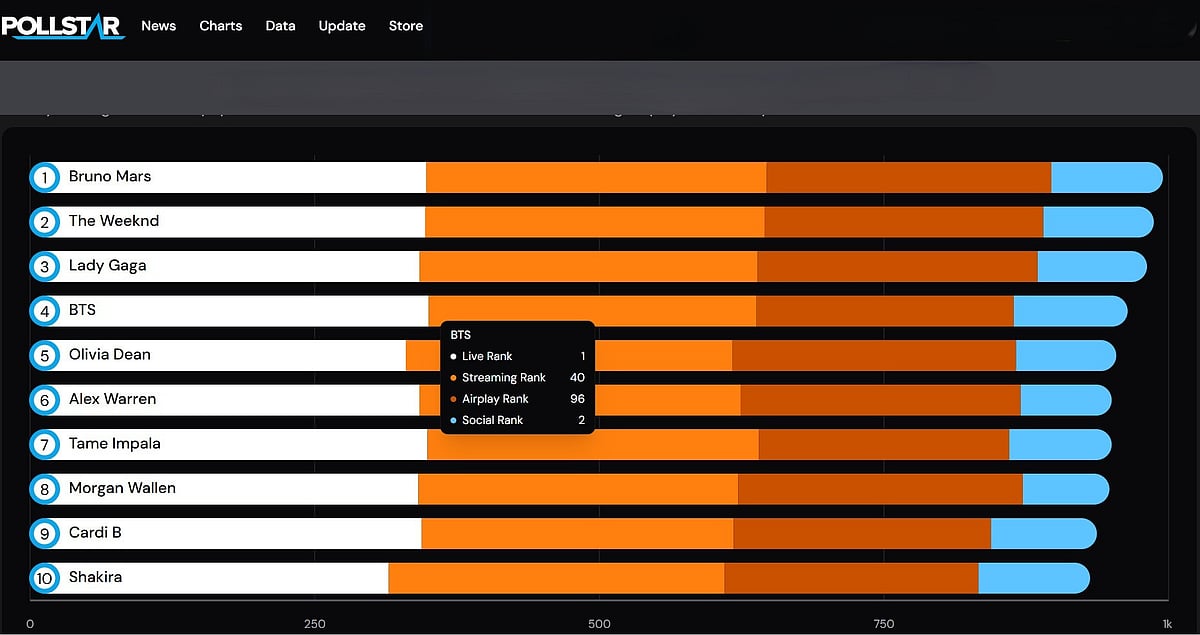Click Cardi B blue social segment

coord(1044,533)
